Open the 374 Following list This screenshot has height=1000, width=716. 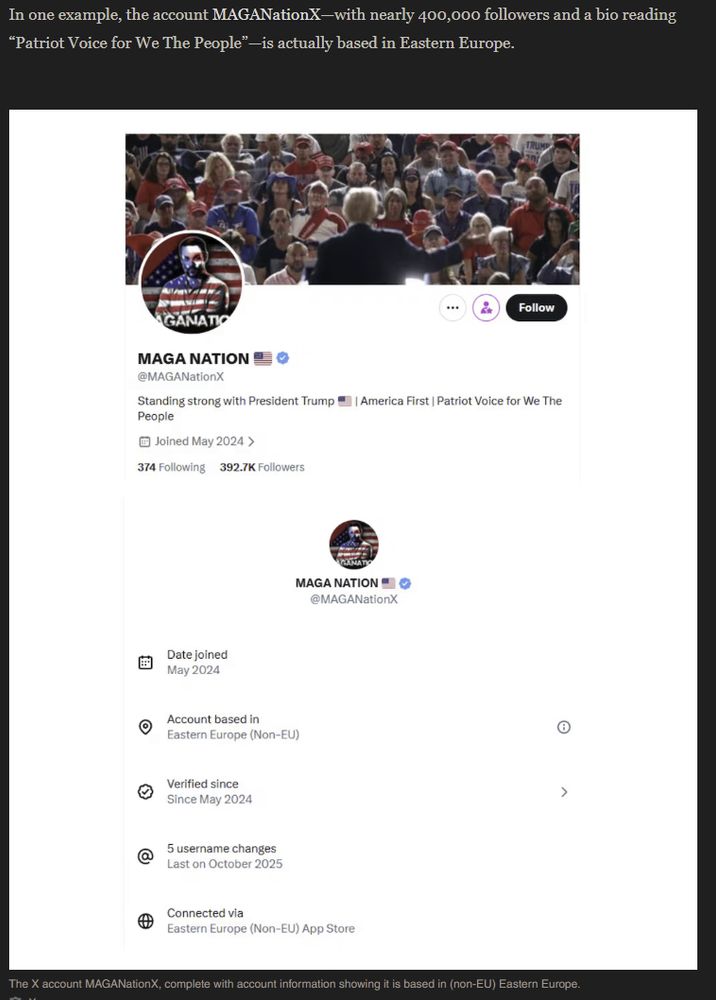[x=172, y=467]
